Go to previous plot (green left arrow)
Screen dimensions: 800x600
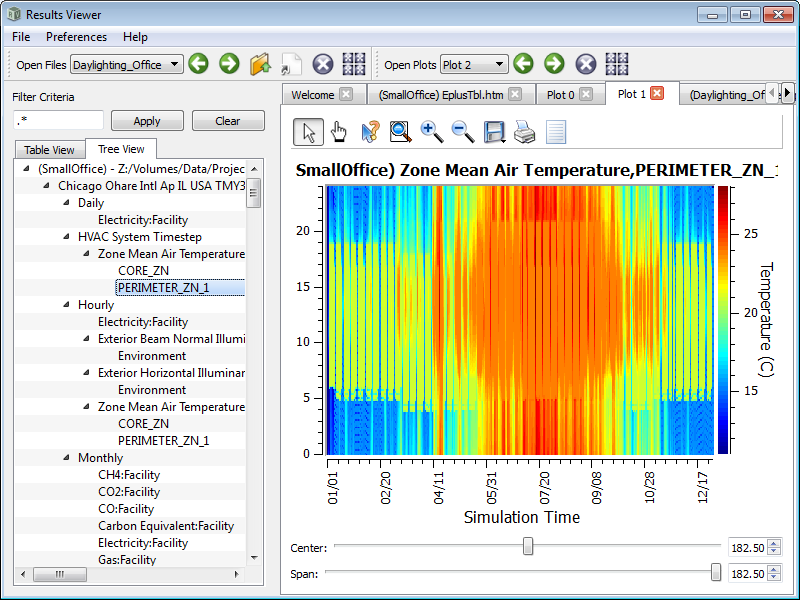pos(523,64)
